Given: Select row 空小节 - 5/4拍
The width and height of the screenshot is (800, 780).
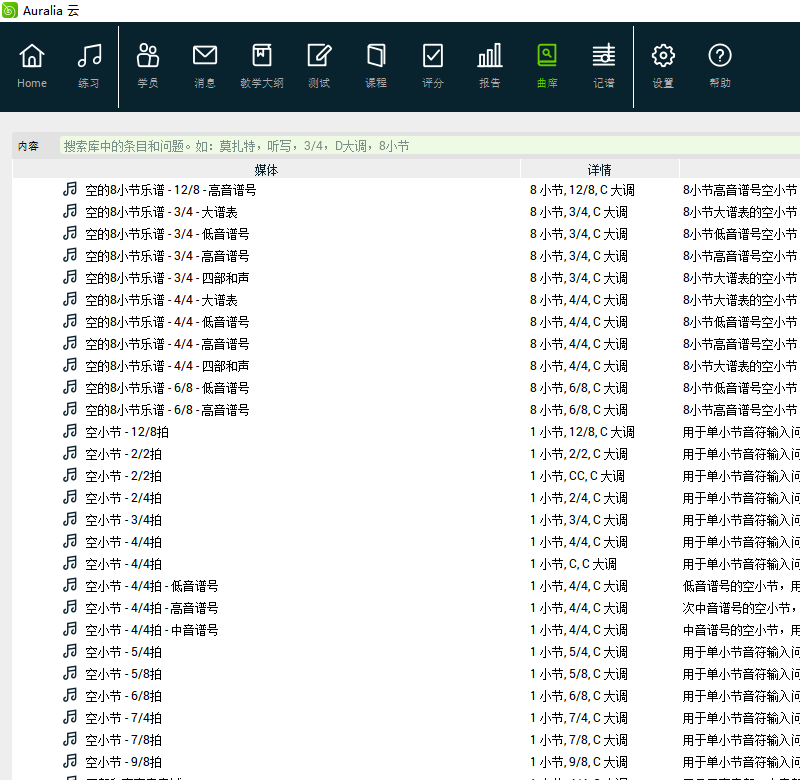Looking at the screenshot, I should pyautogui.click(x=406, y=651).
